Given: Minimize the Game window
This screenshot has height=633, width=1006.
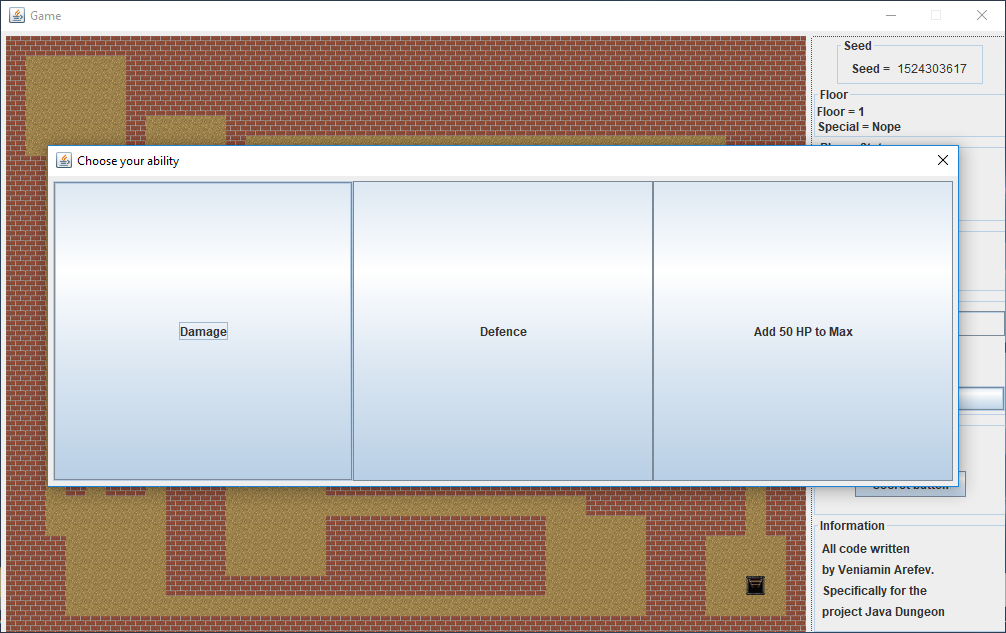Looking at the screenshot, I should pos(890,15).
